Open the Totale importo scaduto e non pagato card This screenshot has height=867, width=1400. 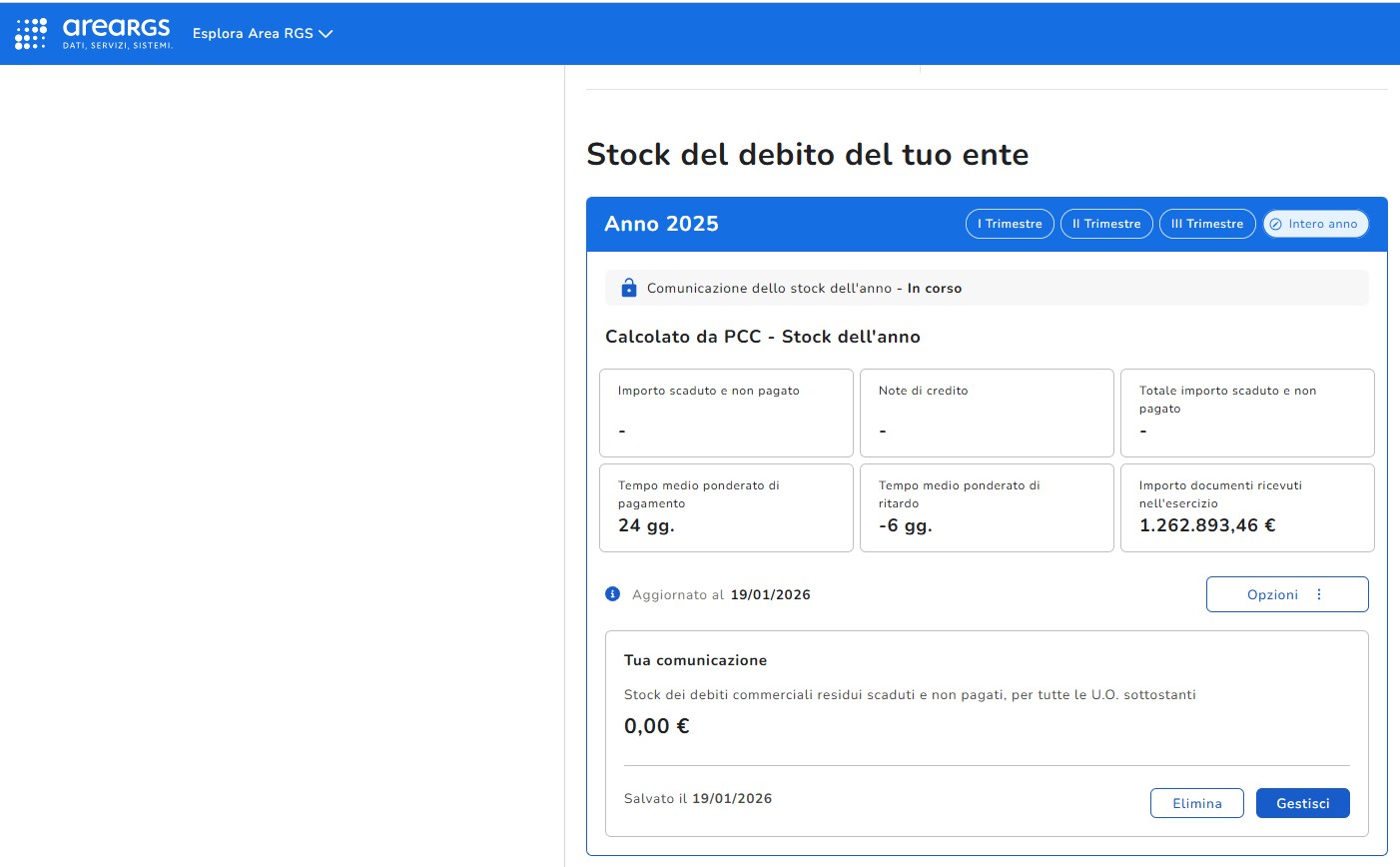coord(1247,413)
